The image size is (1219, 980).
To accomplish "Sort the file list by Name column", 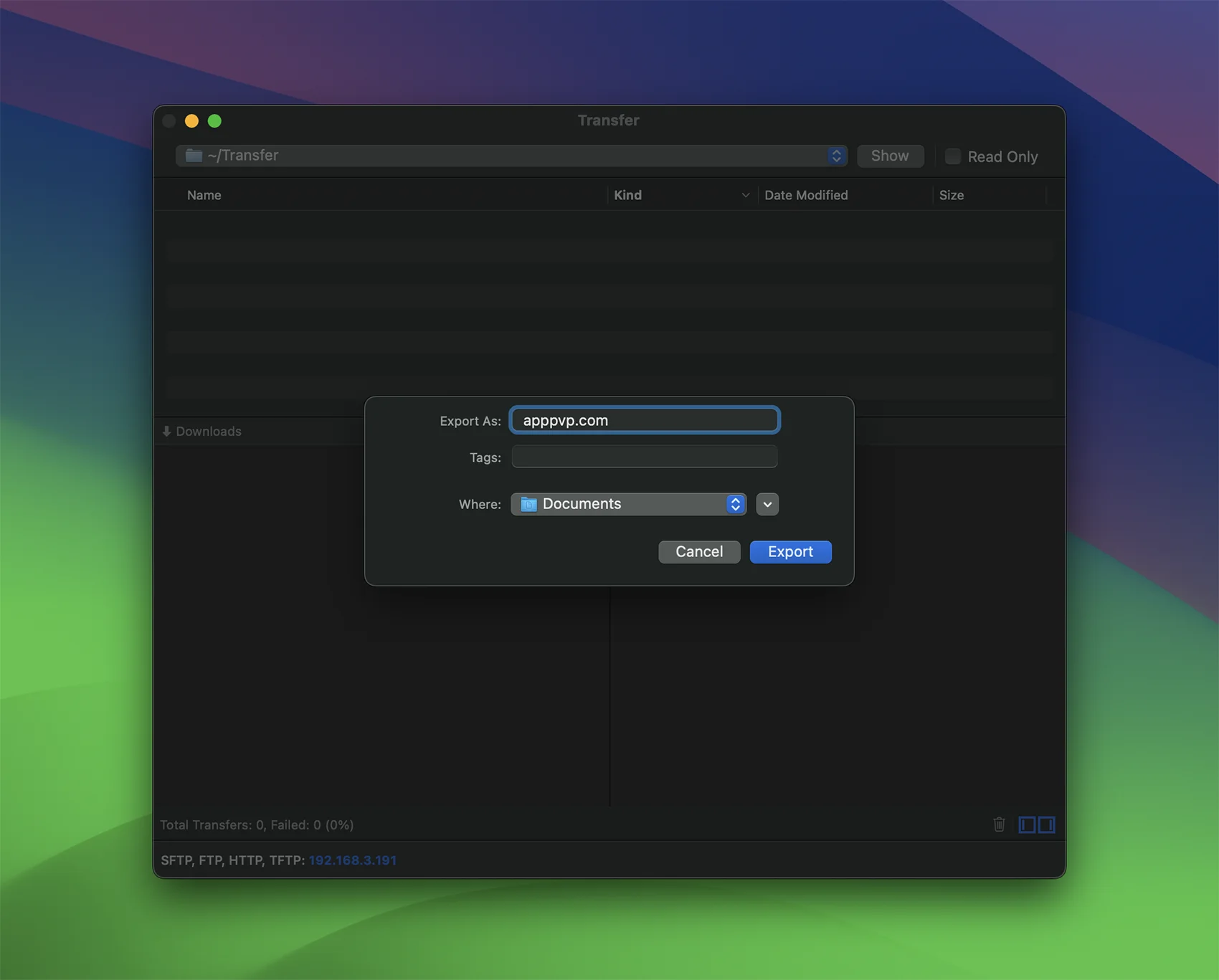I will coord(204,195).
